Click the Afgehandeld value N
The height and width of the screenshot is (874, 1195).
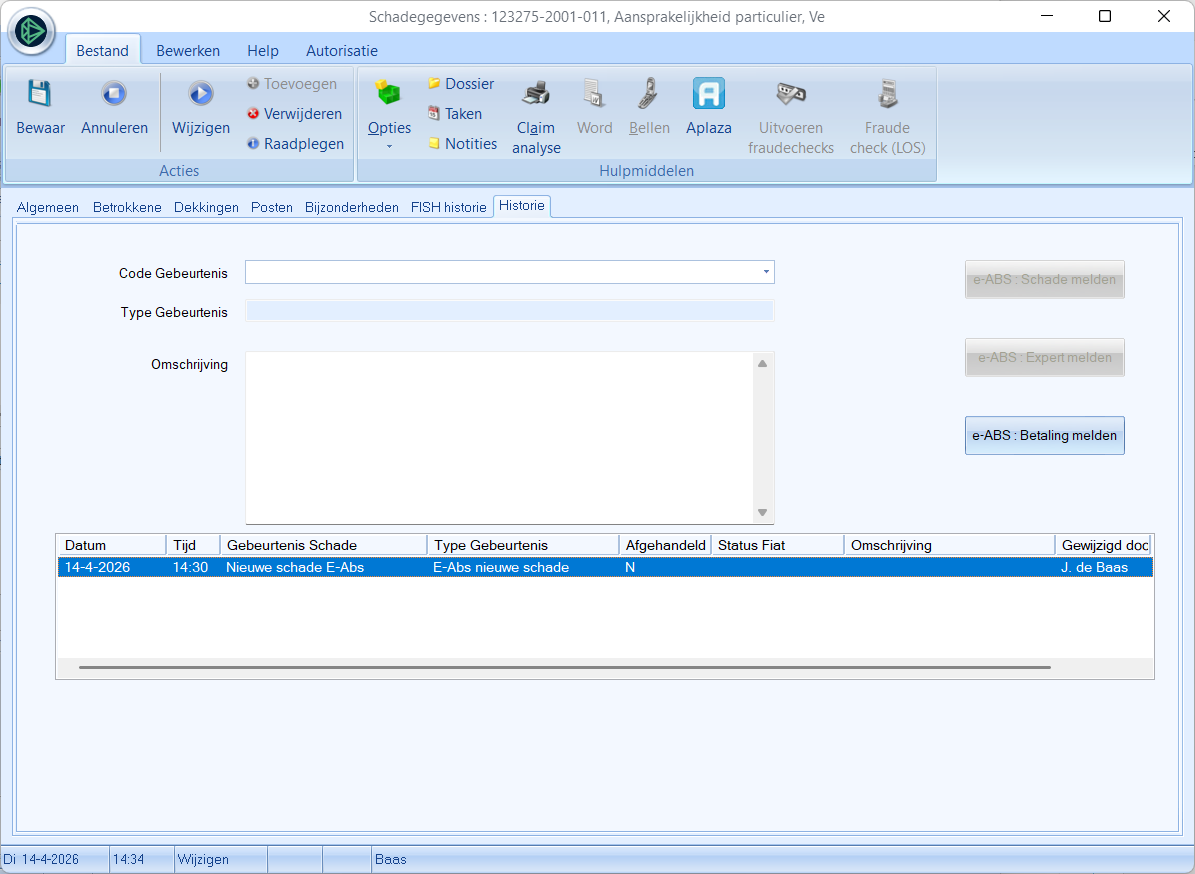[630, 567]
